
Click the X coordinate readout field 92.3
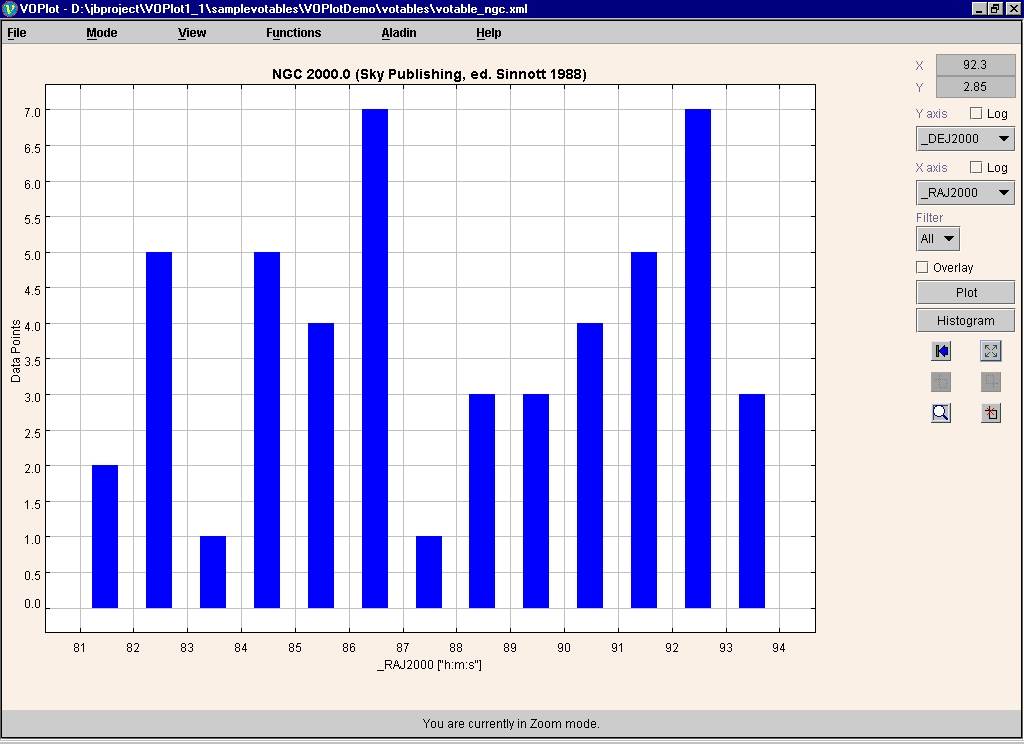click(x=974, y=65)
